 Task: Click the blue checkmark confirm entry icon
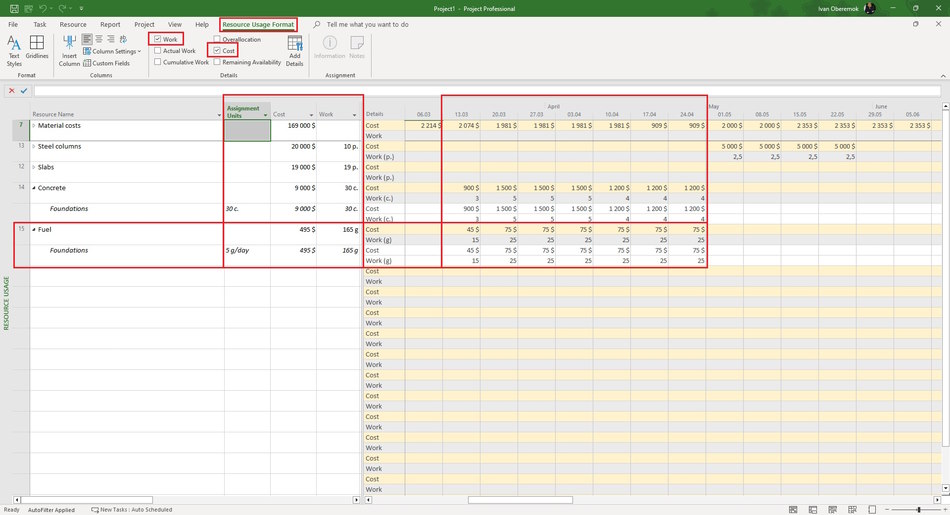click(24, 91)
